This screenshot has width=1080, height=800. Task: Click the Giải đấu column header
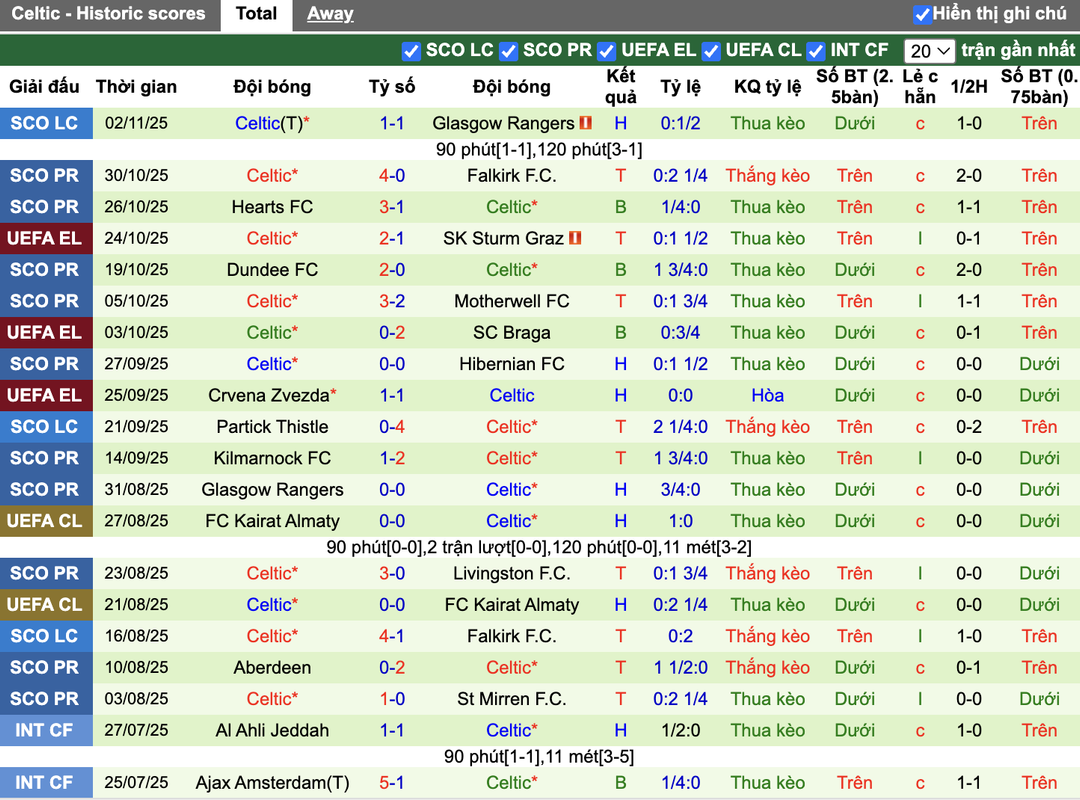(x=44, y=87)
